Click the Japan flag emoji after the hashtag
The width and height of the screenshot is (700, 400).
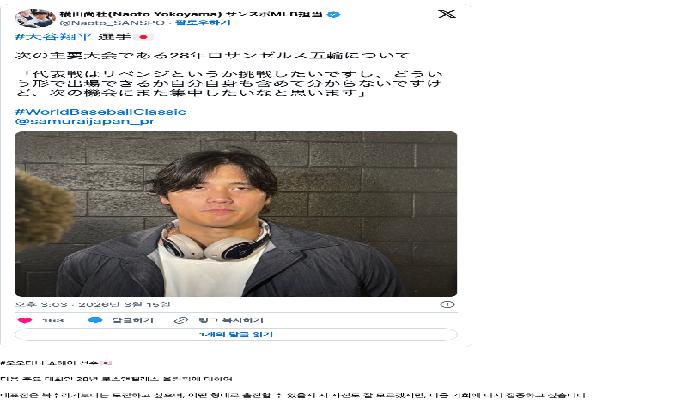click(143, 37)
